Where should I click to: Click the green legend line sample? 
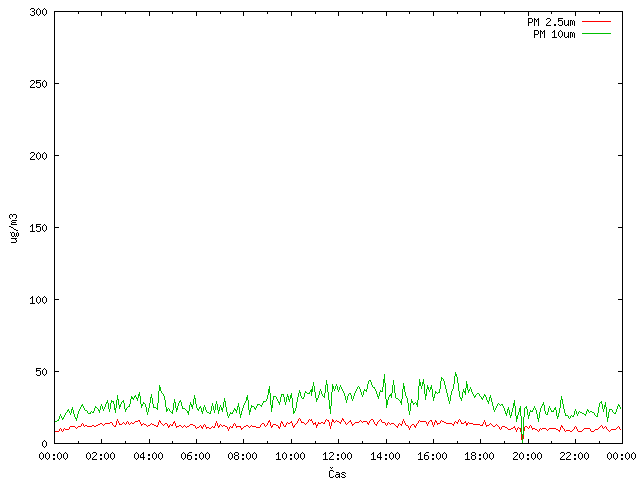point(596,34)
